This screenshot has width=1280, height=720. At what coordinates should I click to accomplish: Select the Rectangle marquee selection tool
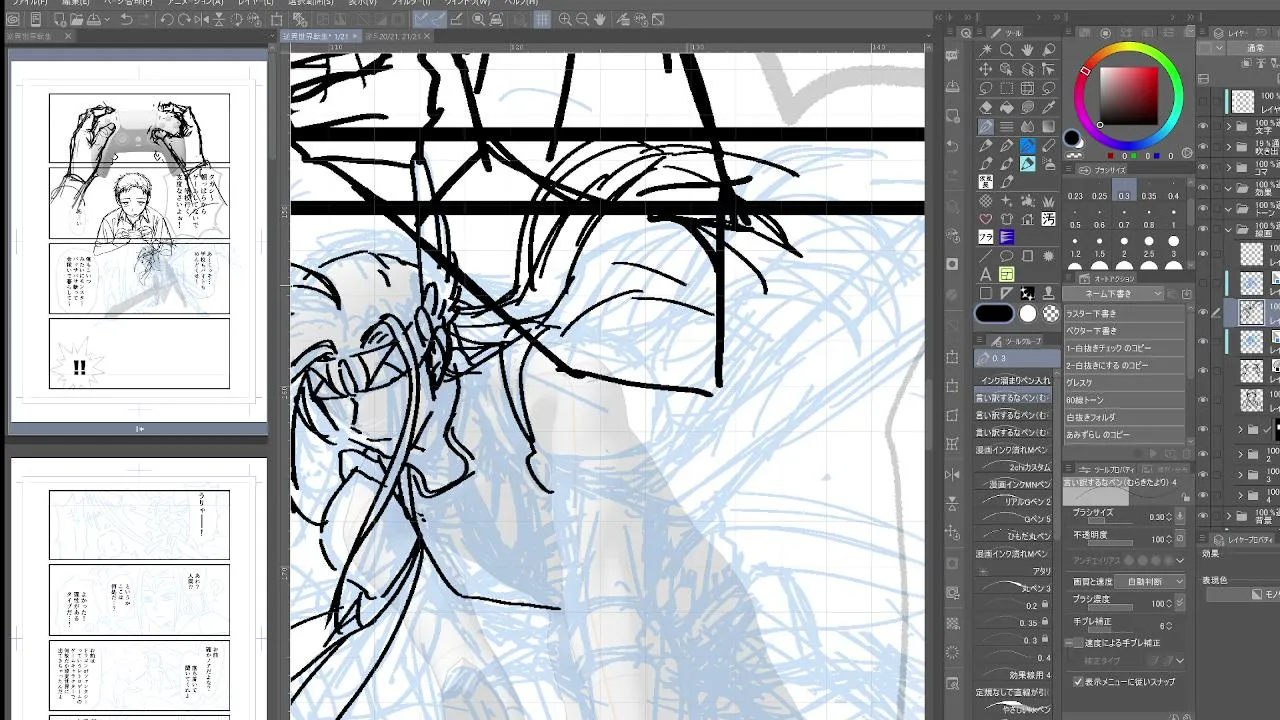(x=1006, y=88)
